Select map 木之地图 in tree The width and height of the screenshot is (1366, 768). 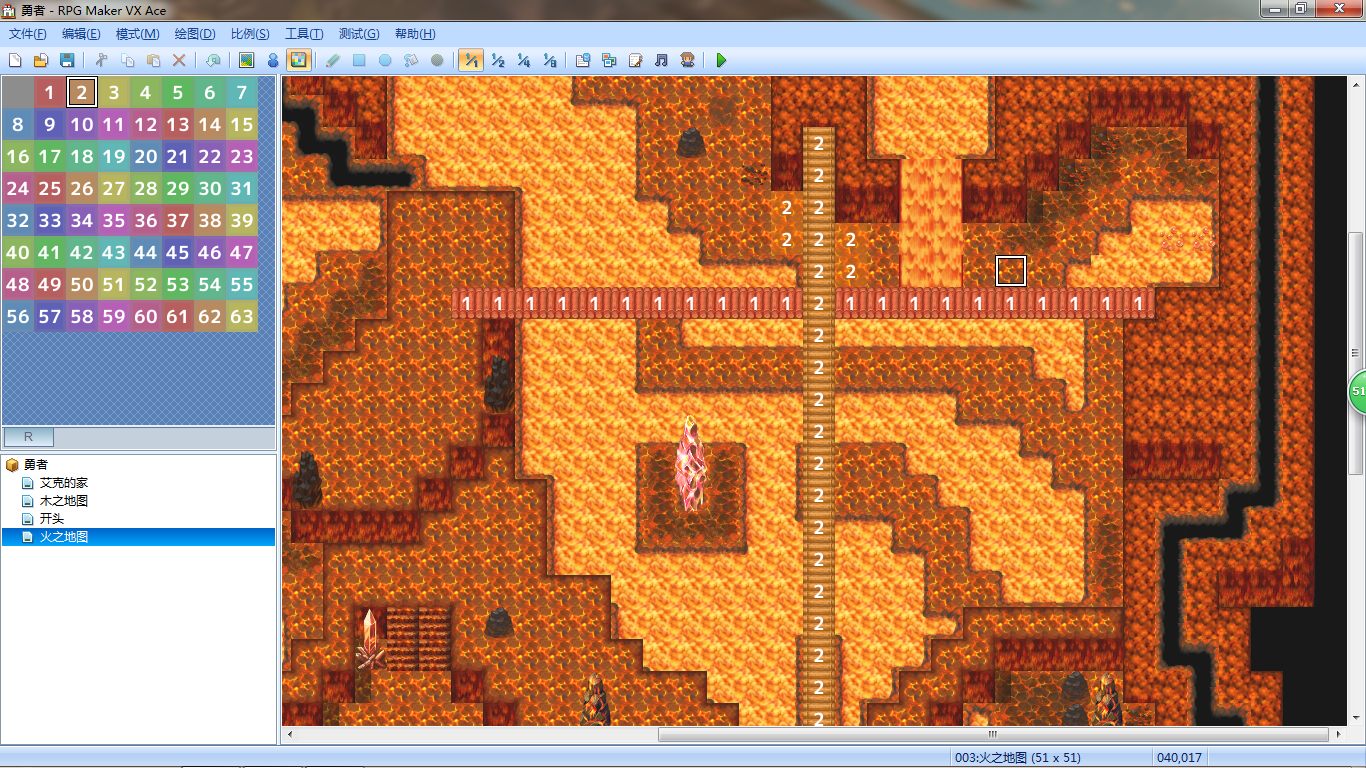coord(64,501)
